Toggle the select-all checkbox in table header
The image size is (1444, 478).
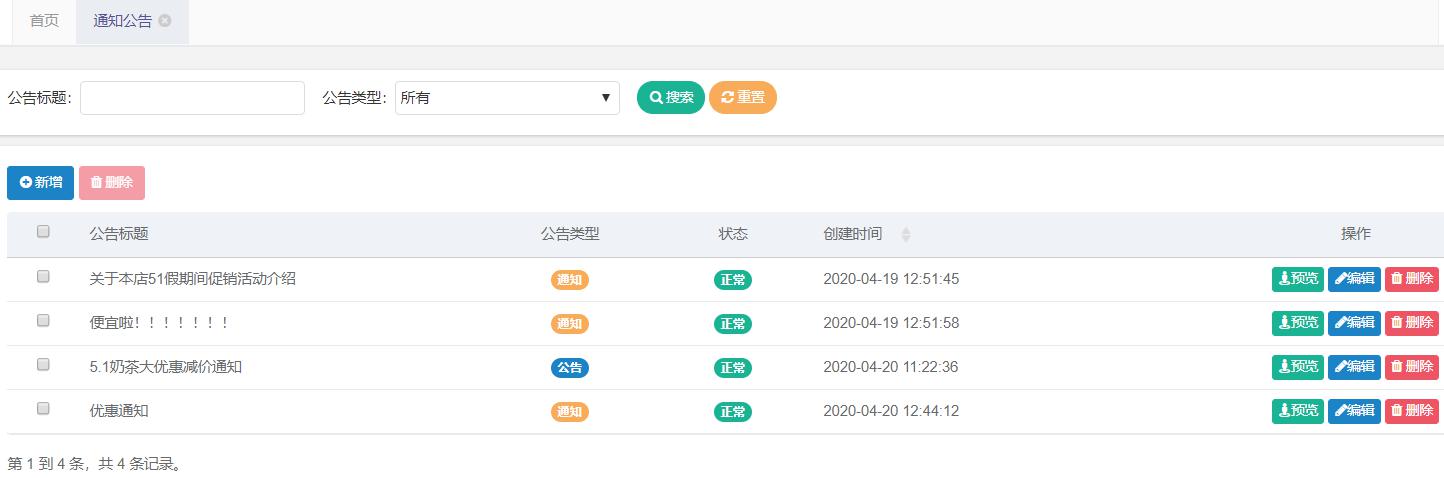(43, 232)
